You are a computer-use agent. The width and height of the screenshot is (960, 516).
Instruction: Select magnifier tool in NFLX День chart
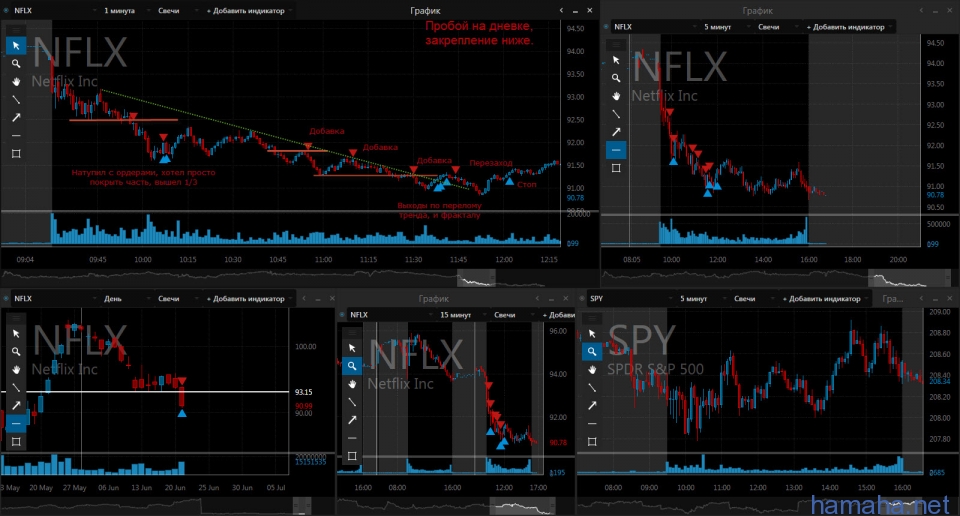[16, 351]
